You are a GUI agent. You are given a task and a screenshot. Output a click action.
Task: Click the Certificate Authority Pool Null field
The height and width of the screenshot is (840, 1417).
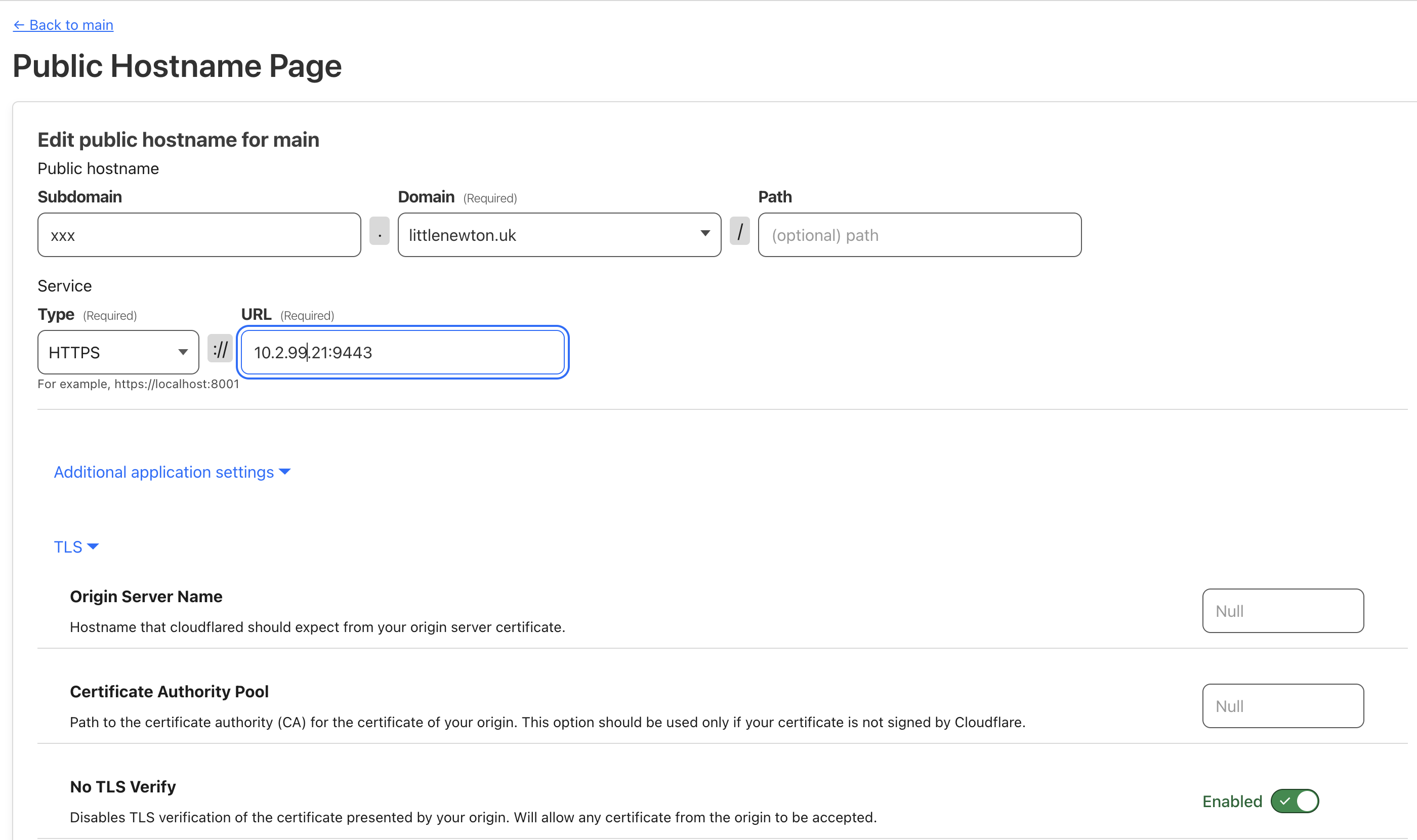[x=1282, y=705]
